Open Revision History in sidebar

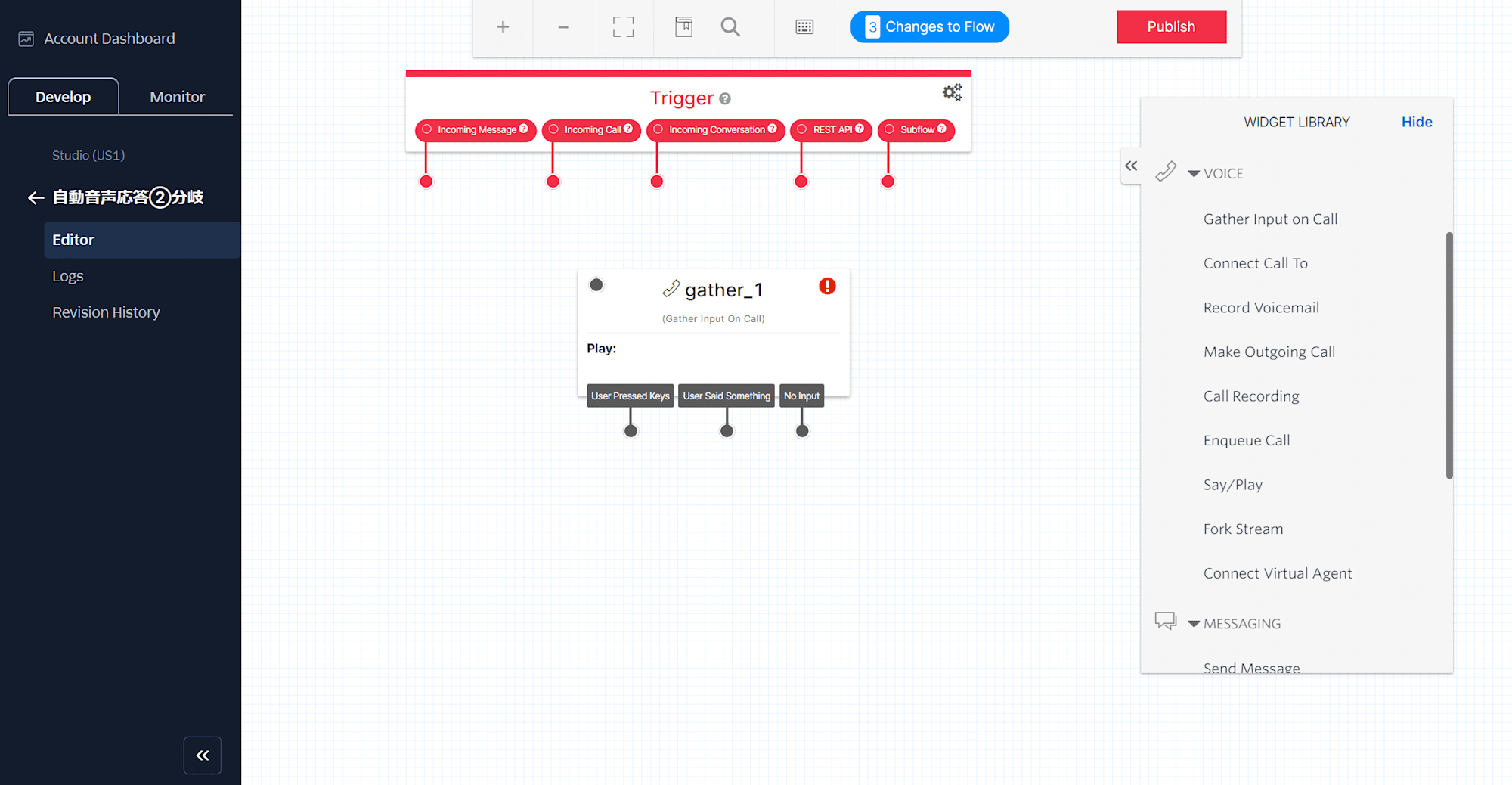coord(106,312)
